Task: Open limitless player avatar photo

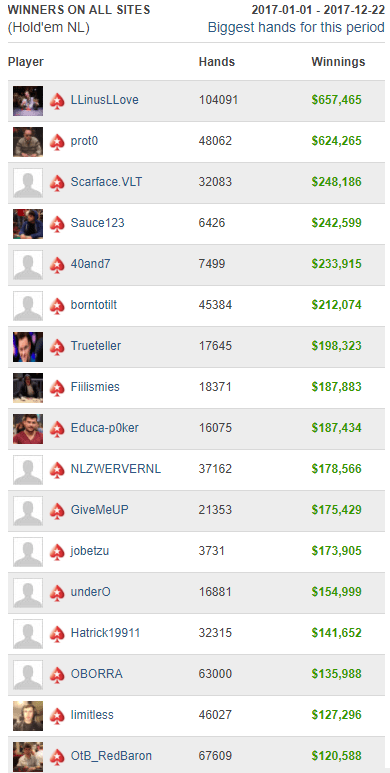Action: point(28,715)
